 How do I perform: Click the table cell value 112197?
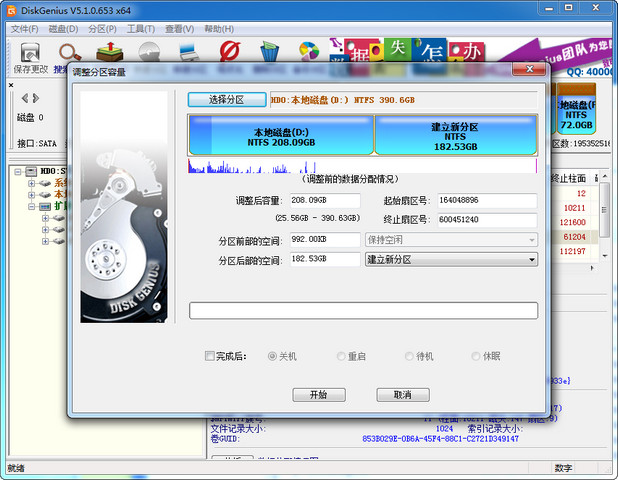[x=572, y=251]
